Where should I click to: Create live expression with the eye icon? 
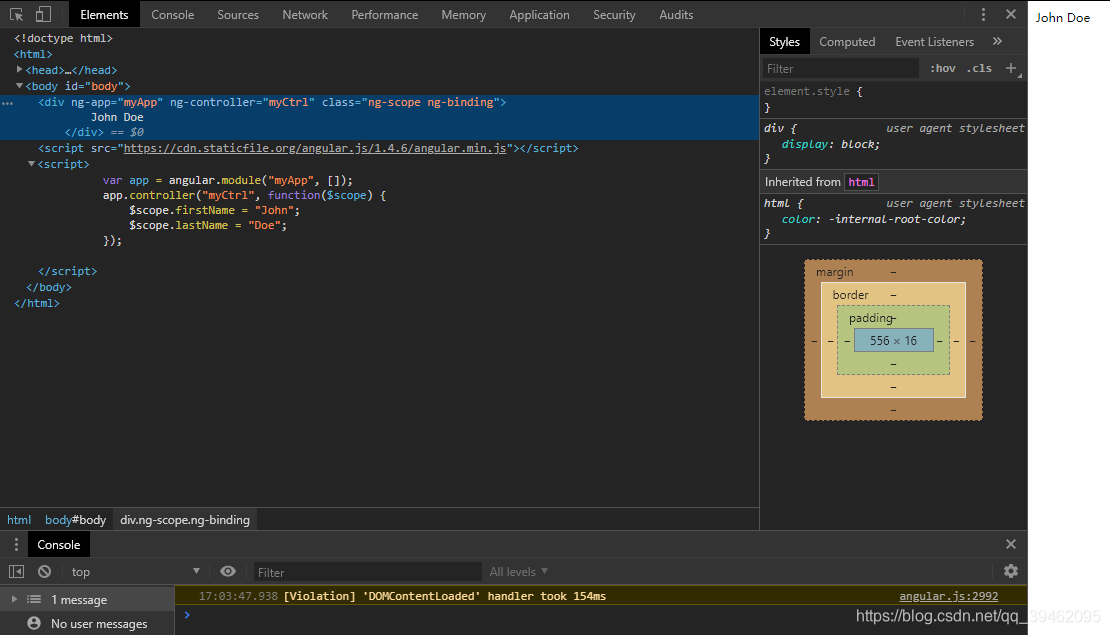click(228, 571)
